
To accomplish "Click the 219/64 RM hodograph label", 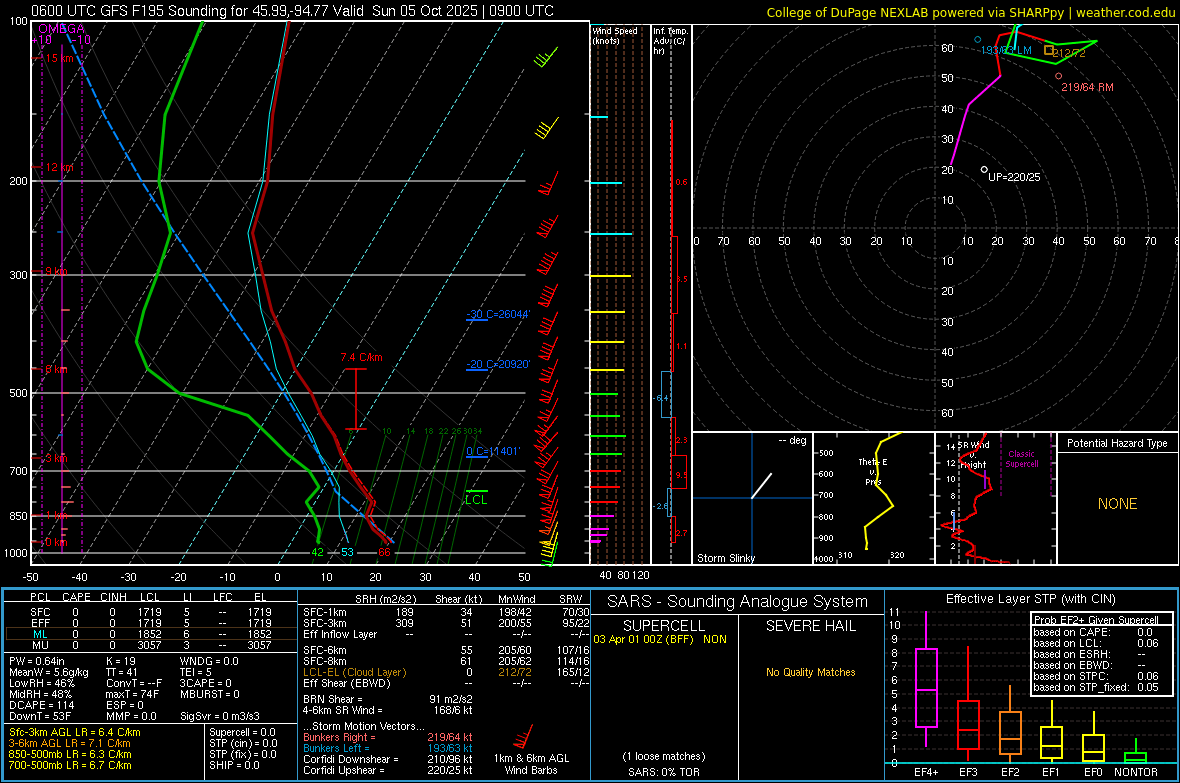I will click(1087, 87).
